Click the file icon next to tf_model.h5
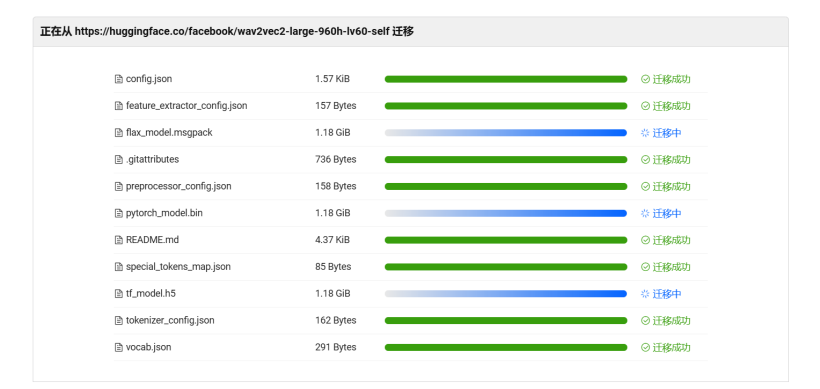The height and width of the screenshot is (389, 820). tap(119, 294)
